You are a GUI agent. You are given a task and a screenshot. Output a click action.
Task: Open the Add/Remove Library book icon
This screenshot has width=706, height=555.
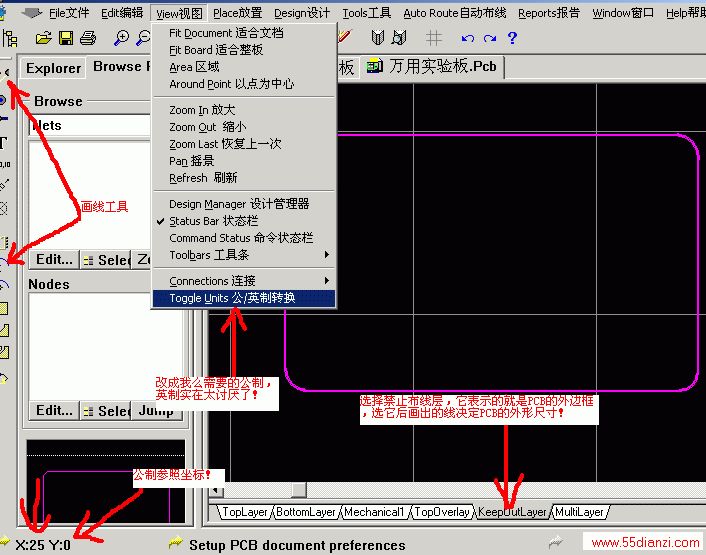(378, 38)
